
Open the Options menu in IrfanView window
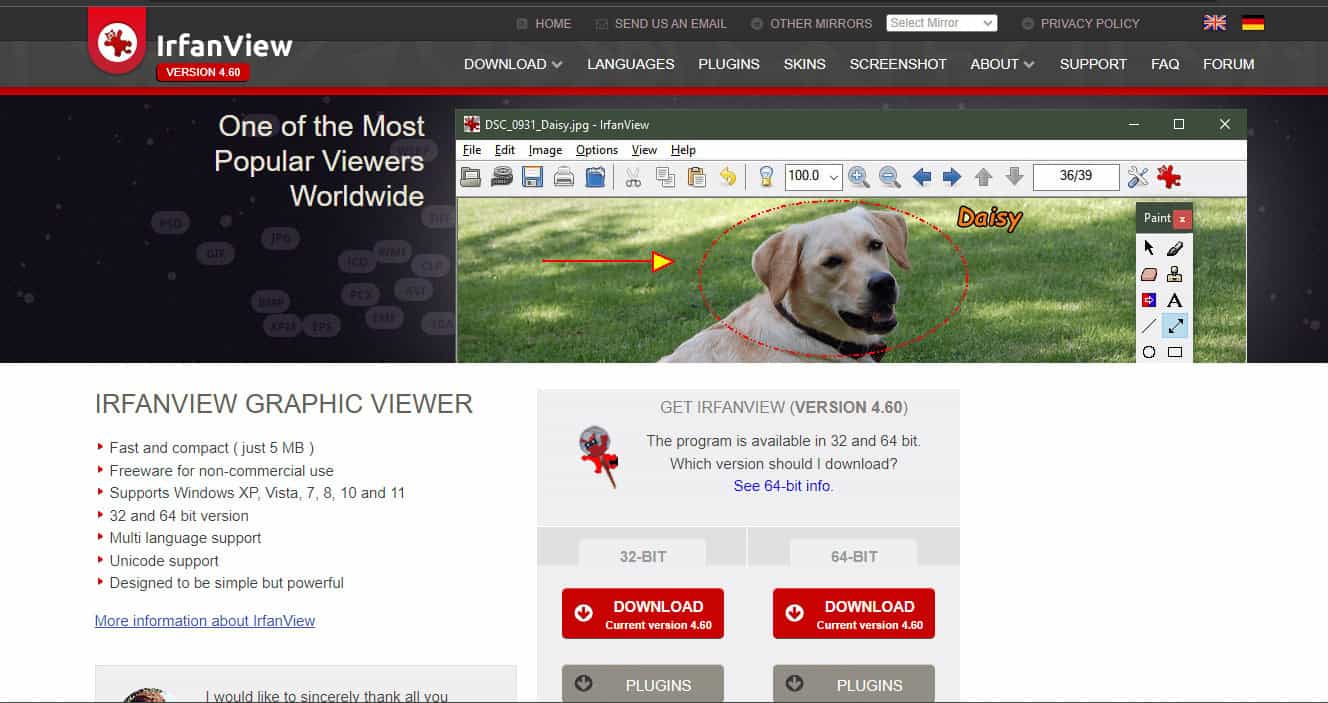[x=597, y=150]
